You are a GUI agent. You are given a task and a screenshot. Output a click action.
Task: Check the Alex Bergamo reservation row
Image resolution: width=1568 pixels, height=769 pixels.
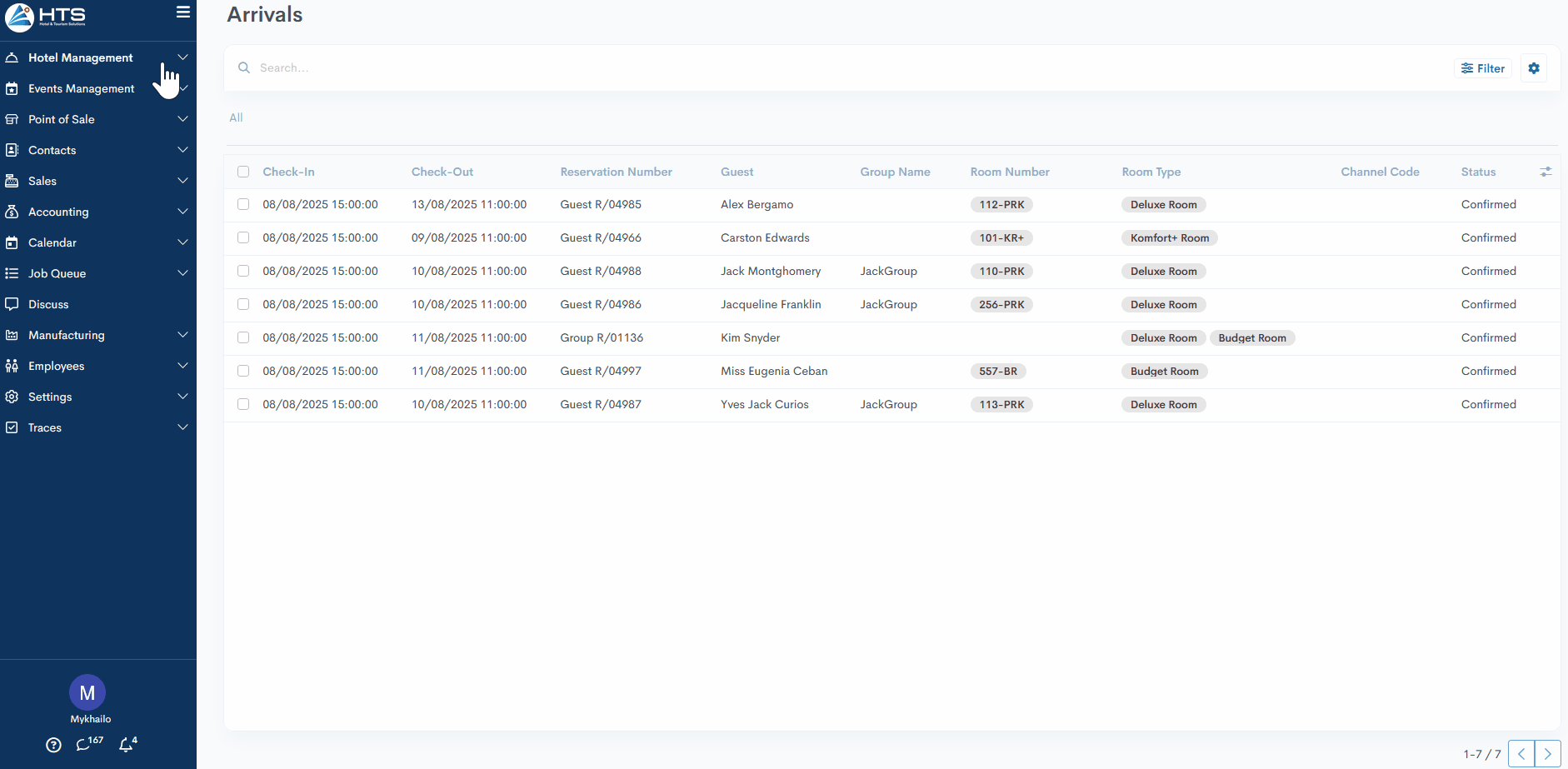point(243,204)
